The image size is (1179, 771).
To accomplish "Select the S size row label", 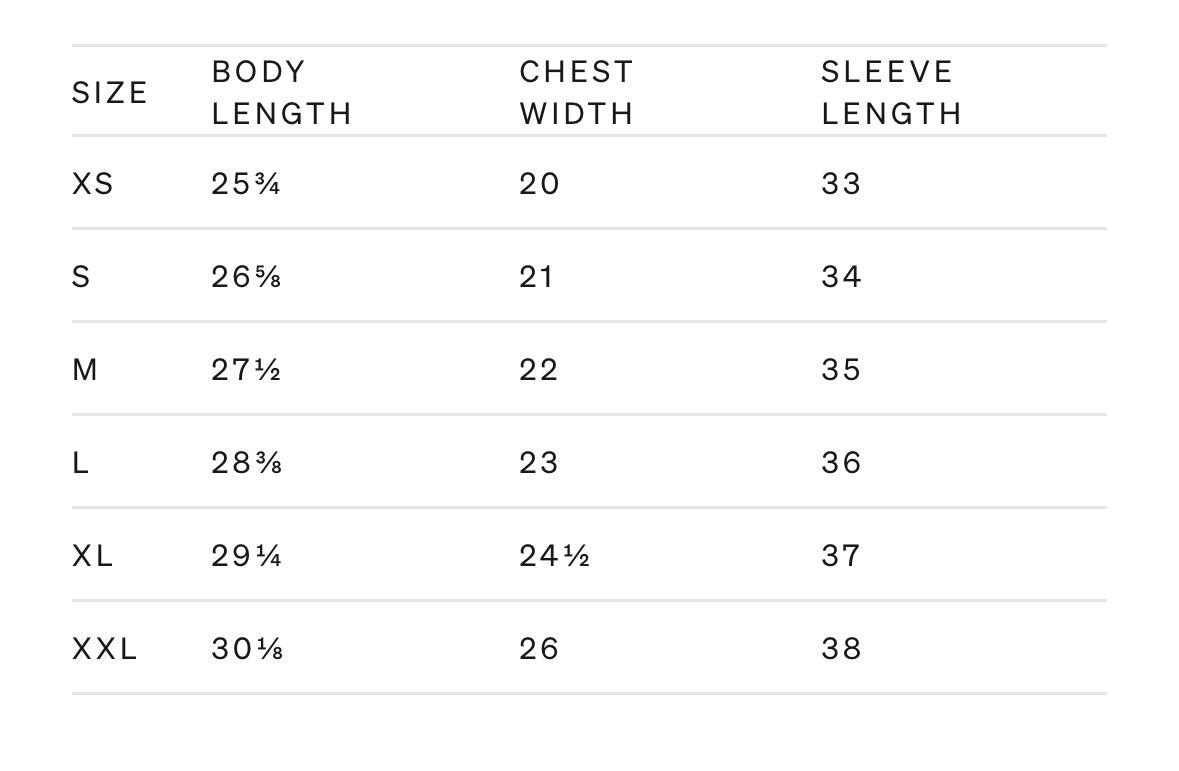I will [x=81, y=277].
